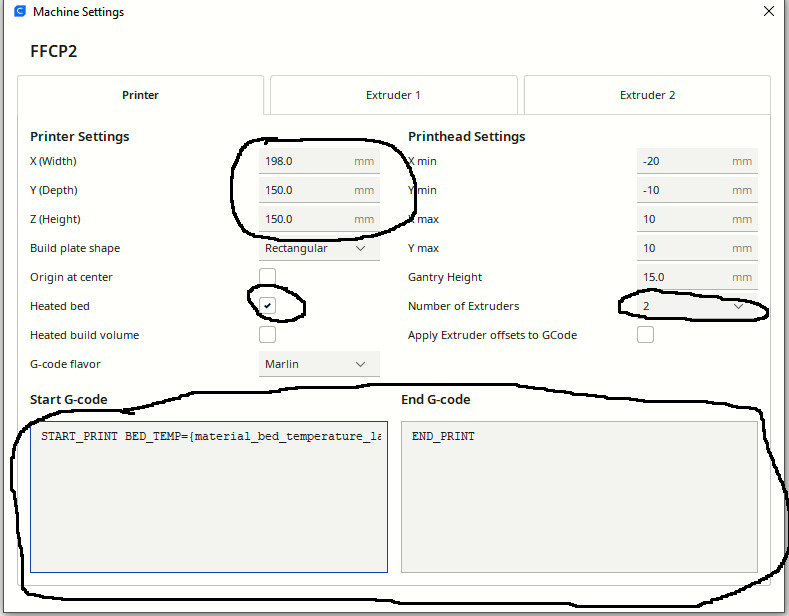Image resolution: width=789 pixels, height=616 pixels.
Task: Edit the Y max printhead value
Action: point(697,248)
